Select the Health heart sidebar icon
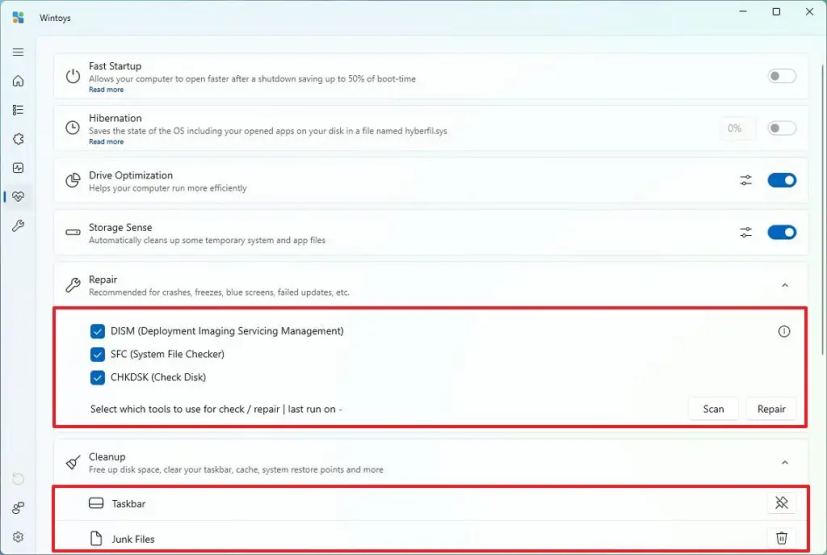The height and width of the screenshot is (555, 827). click(18, 197)
